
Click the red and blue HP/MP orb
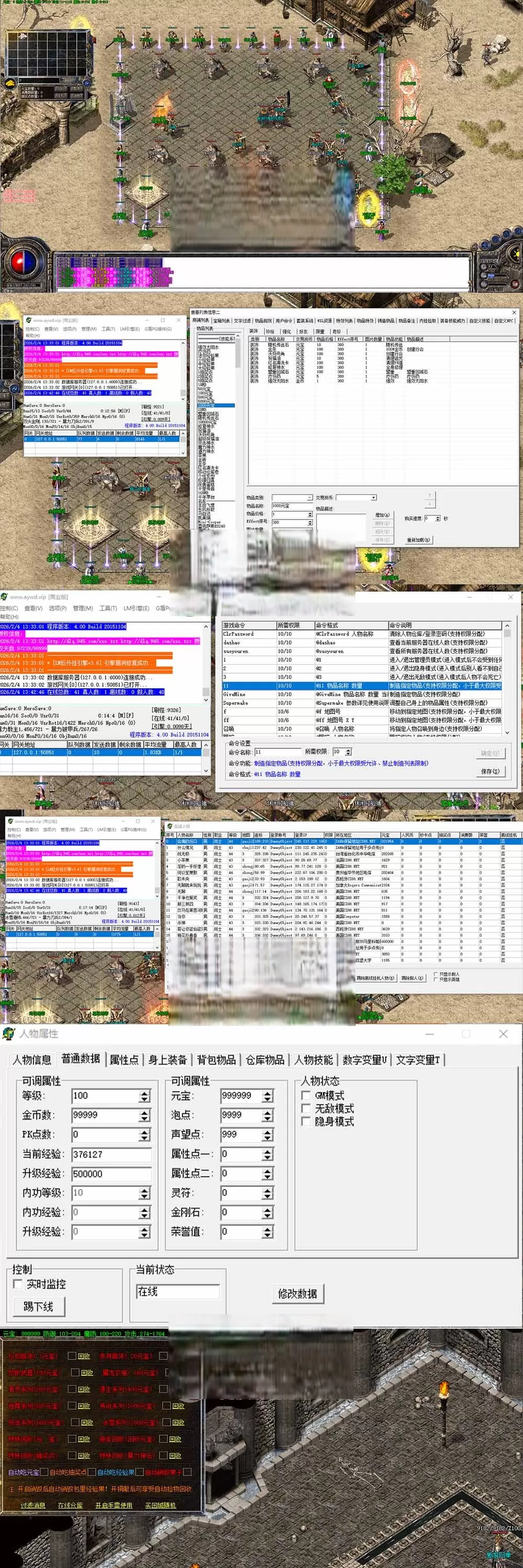point(23,263)
